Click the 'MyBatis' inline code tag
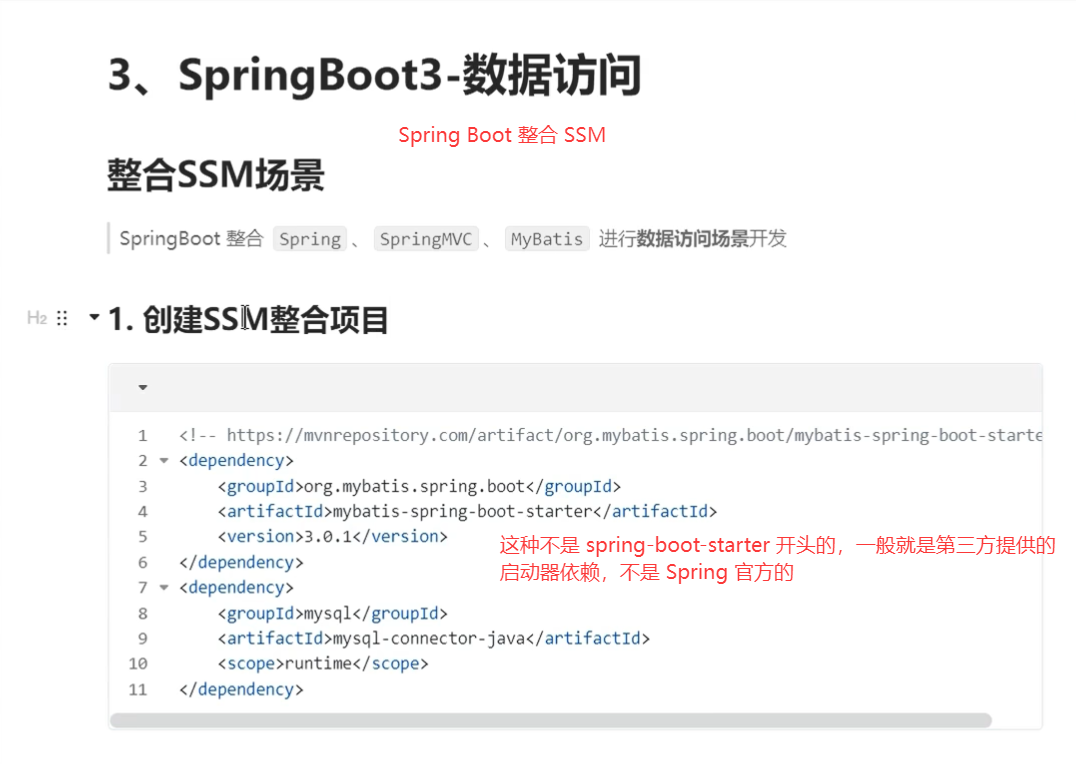This screenshot has width=1076, height=764. pyautogui.click(x=547, y=239)
